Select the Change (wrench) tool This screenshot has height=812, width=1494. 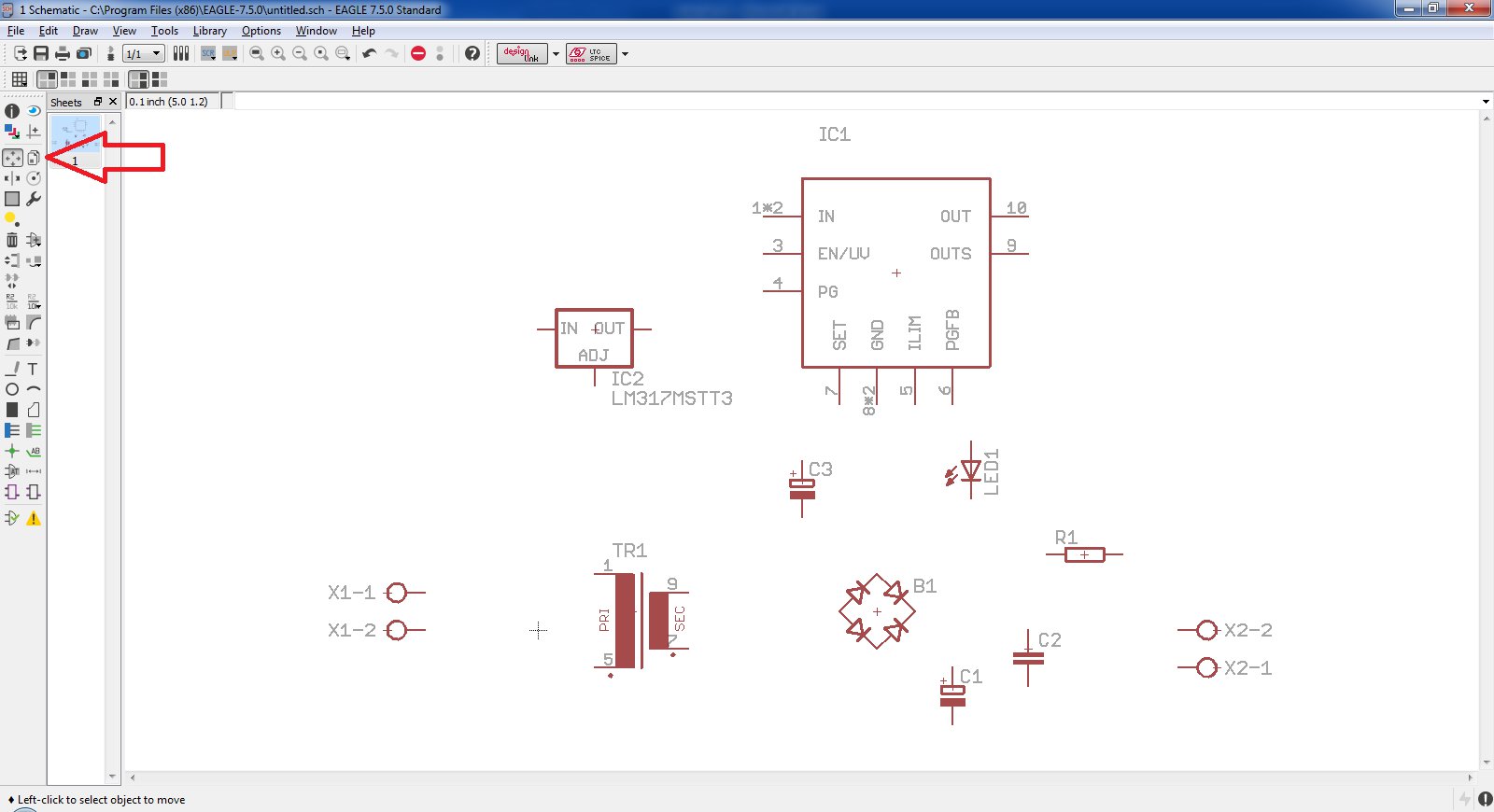34,199
